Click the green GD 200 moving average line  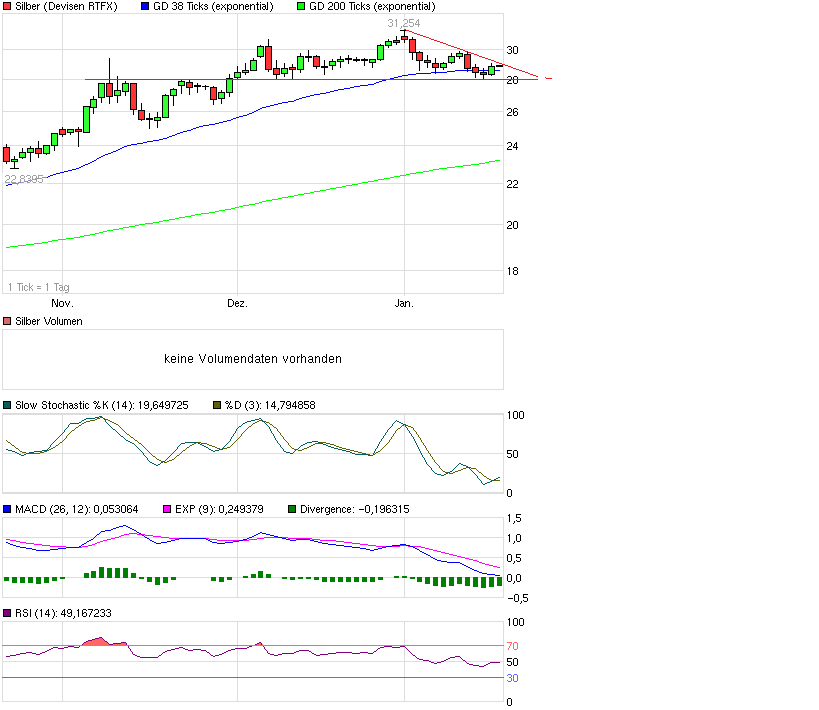click(253, 204)
